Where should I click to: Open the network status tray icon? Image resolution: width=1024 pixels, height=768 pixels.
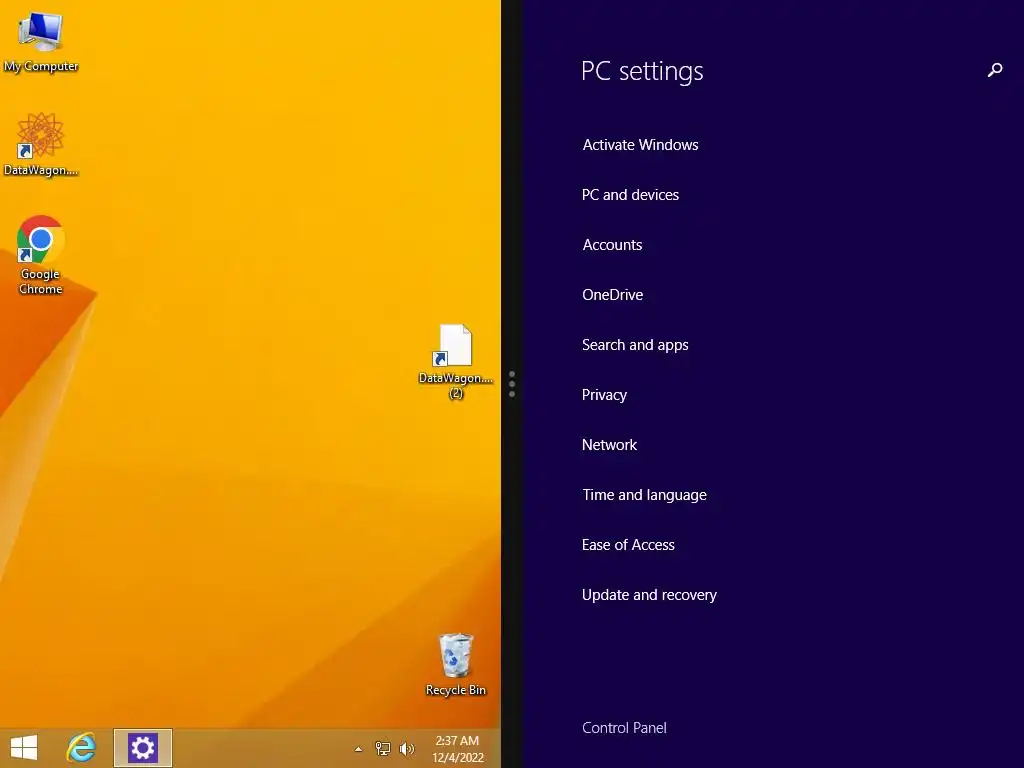coord(383,749)
